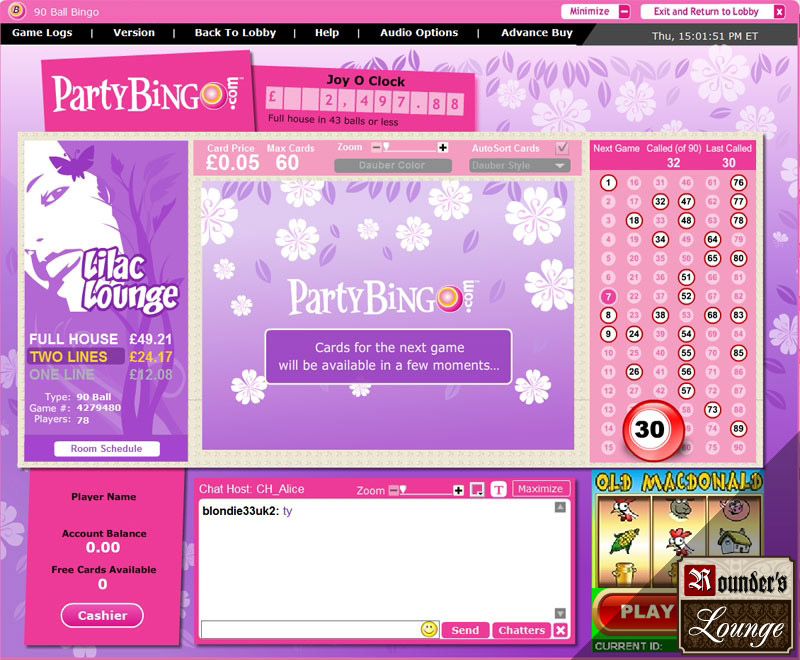Viewport: 800px width, 660px height.
Task: Click Exit and Return to Lobby
Action: pos(713,11)
